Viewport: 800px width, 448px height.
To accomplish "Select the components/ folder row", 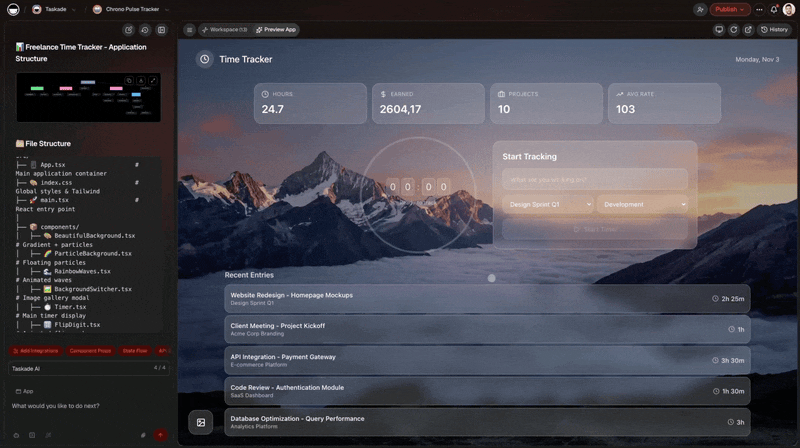I will point(54,227).
